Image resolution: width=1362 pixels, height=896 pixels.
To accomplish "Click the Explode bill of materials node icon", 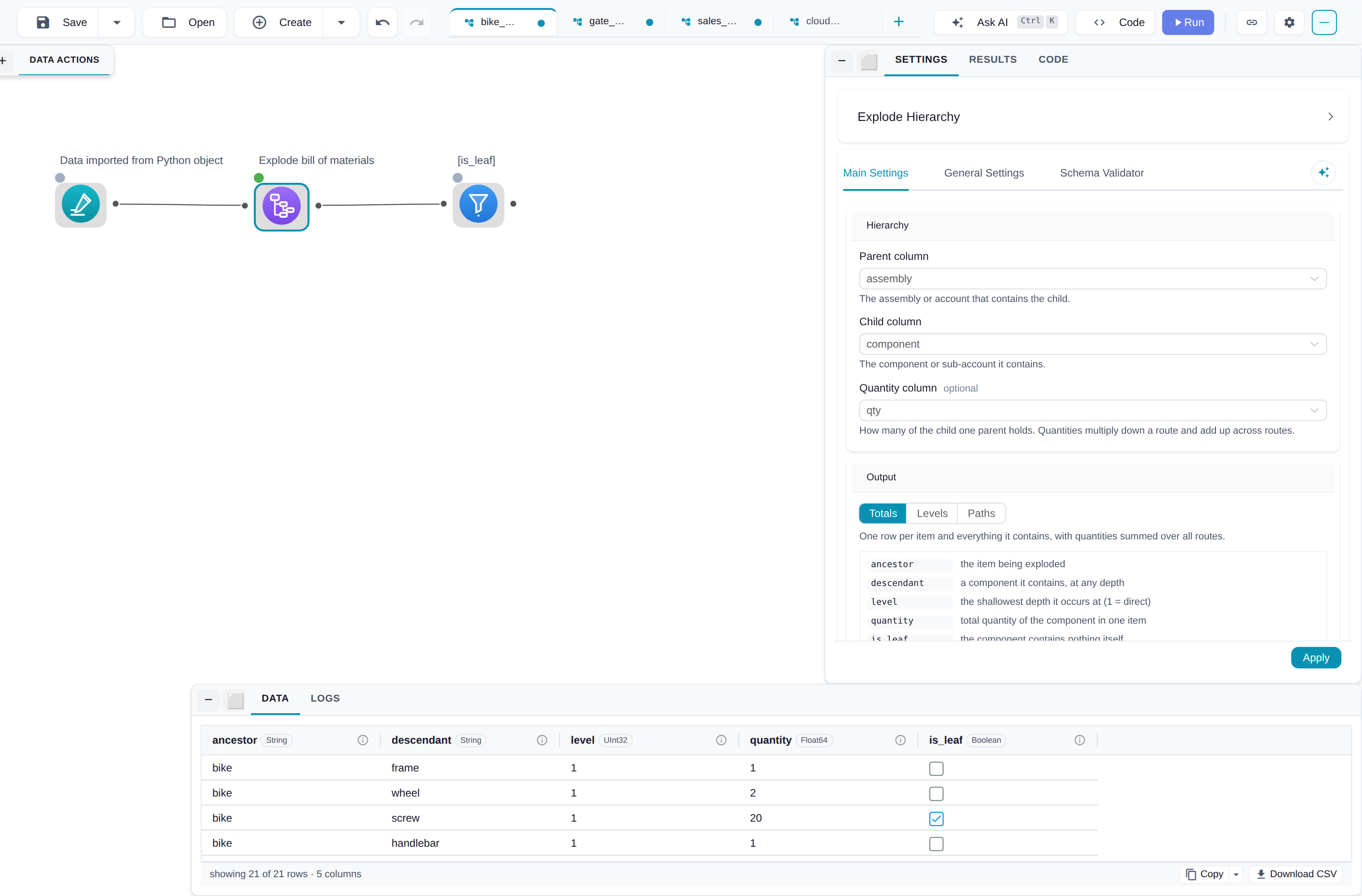I will coord(281,206).
